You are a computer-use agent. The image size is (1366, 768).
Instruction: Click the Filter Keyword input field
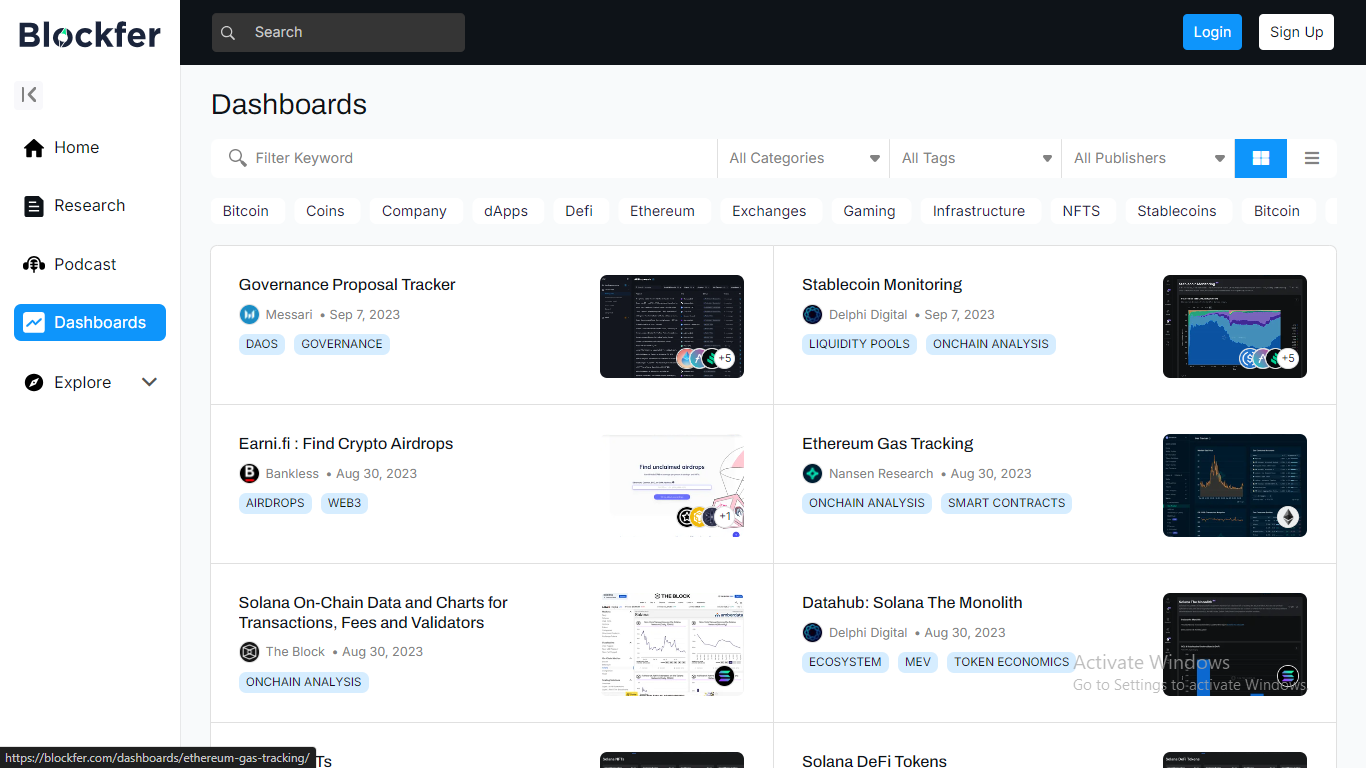click(480, 158)
